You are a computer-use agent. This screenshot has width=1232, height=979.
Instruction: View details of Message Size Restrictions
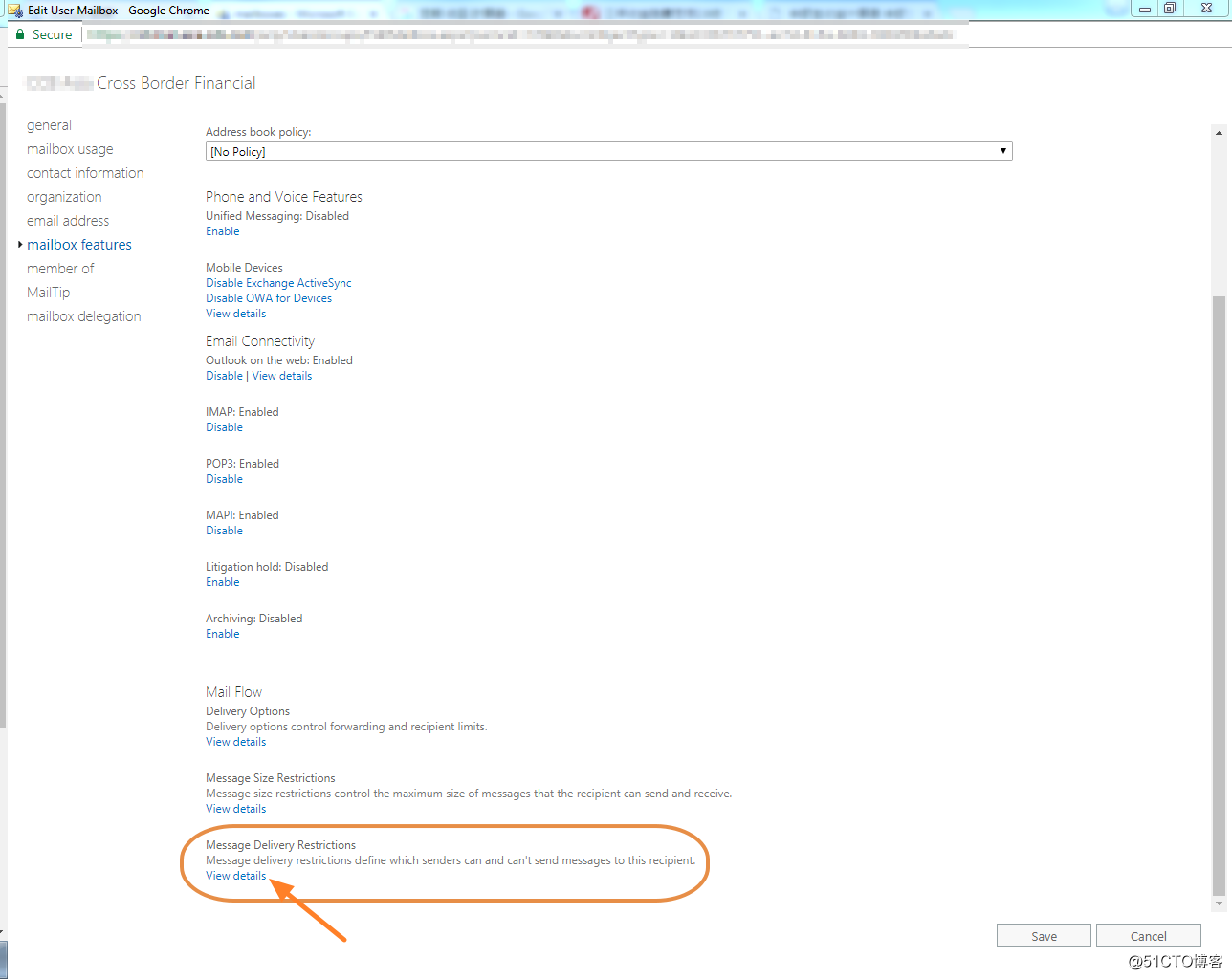[x=235, y=809]
